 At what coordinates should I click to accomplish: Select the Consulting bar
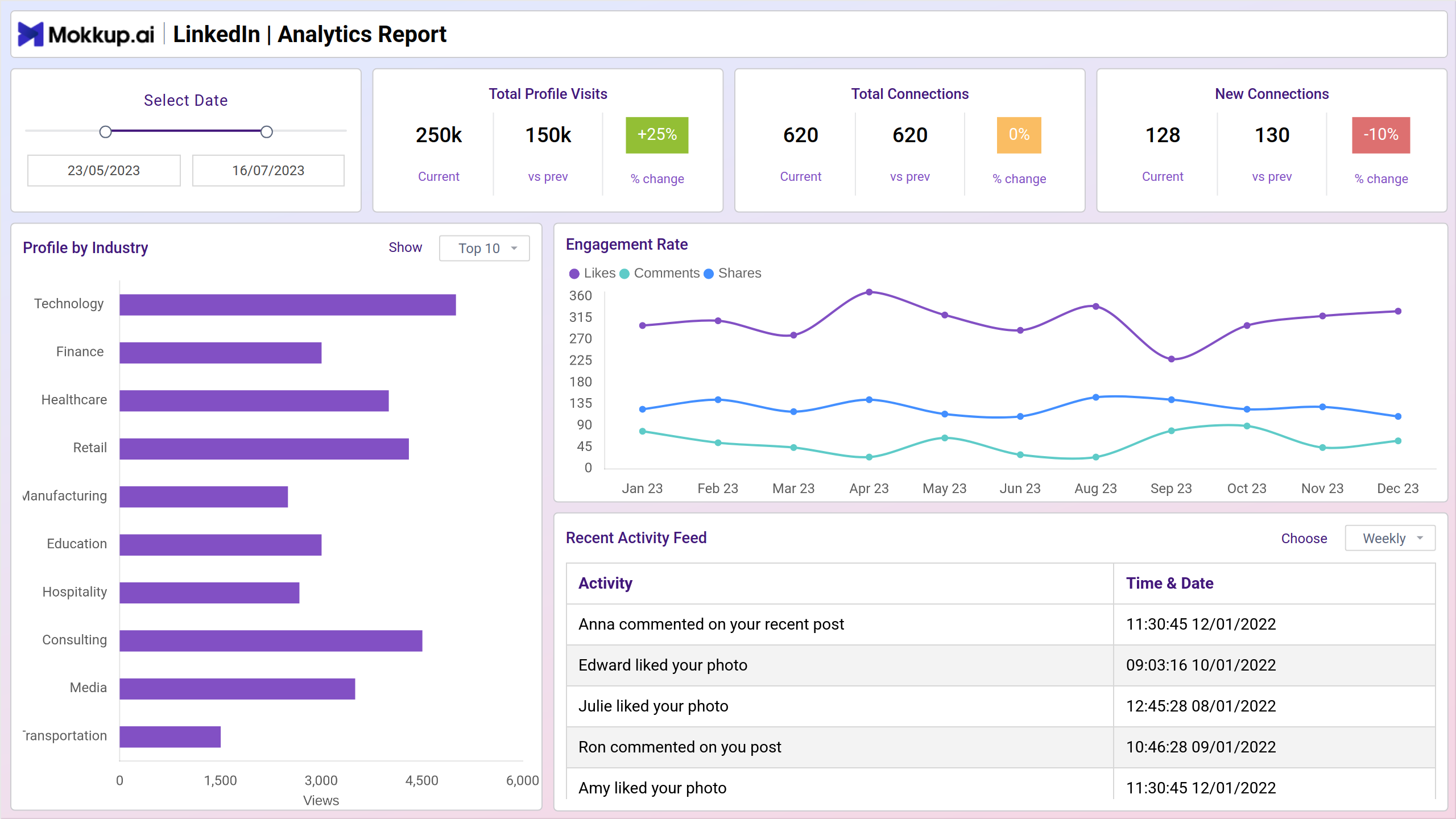pos(271,641)
